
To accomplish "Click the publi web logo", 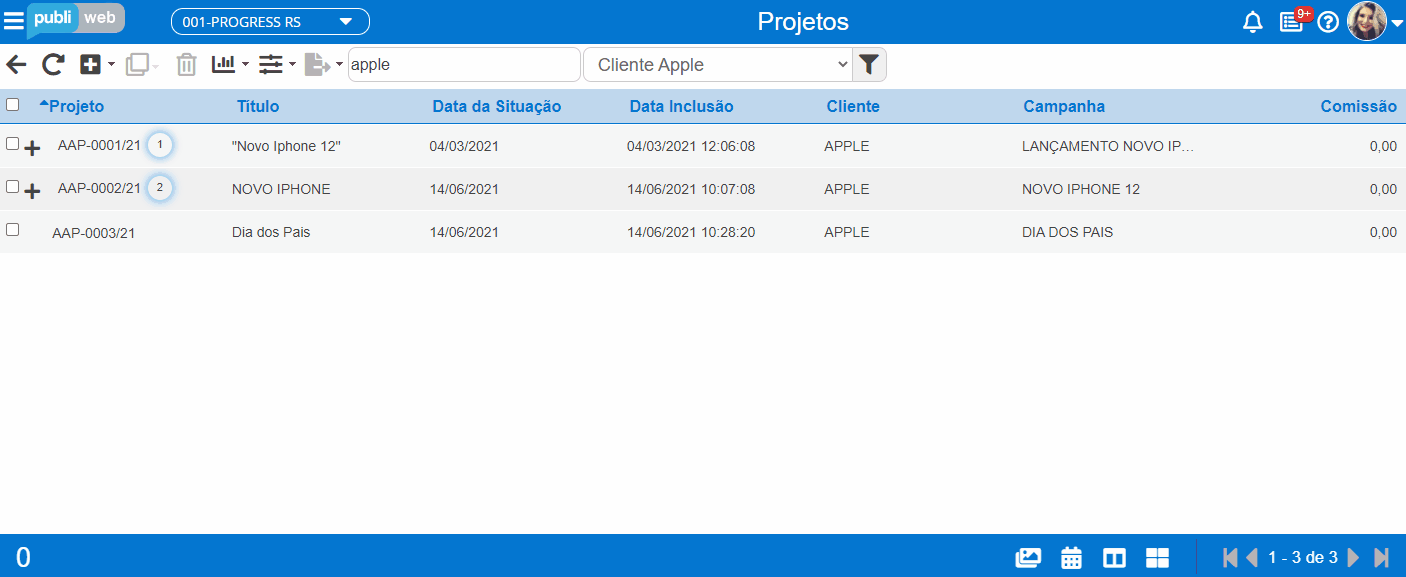I will point(76,19).
